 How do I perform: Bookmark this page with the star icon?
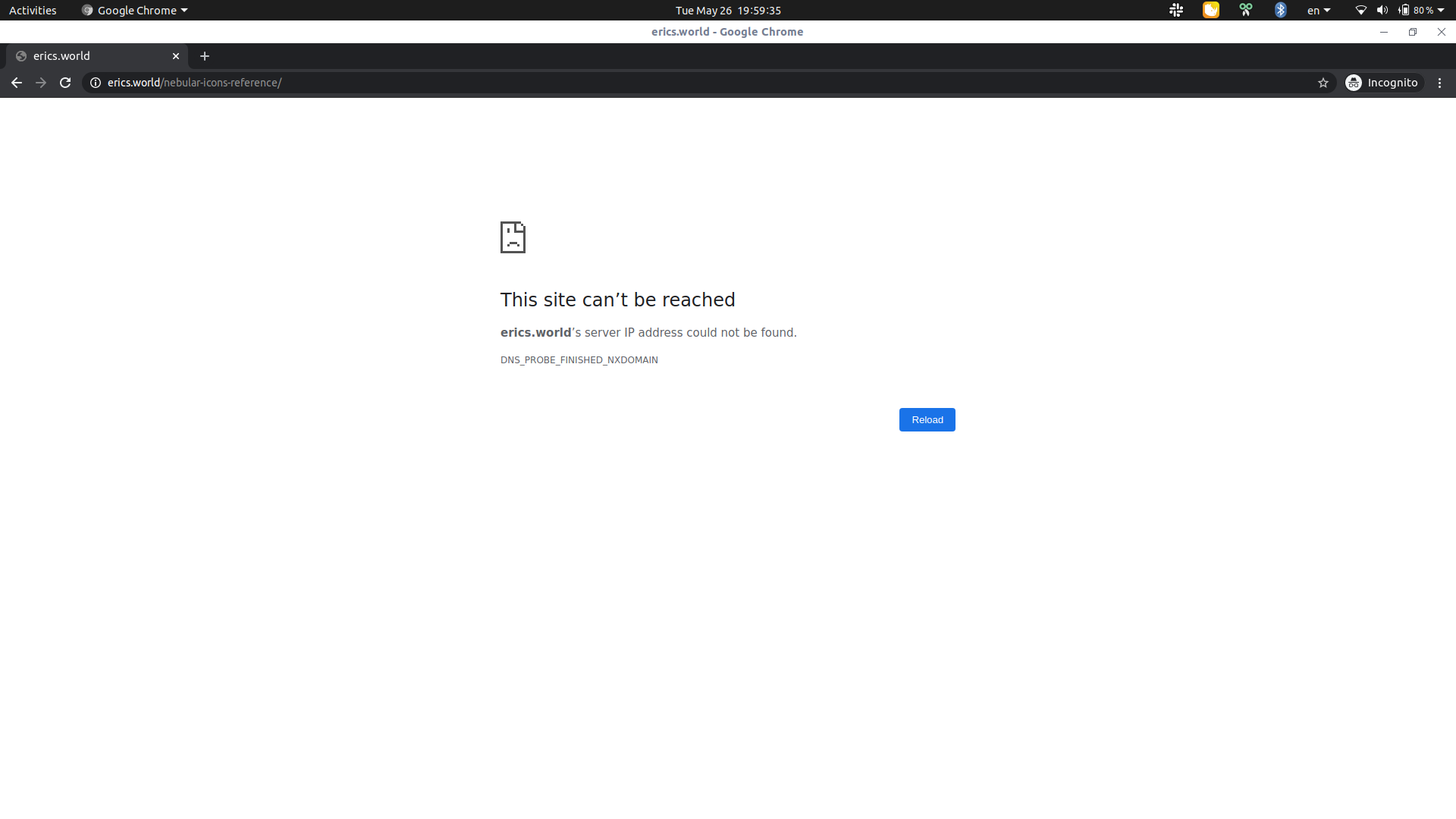pyautogui.click(x=1324, y=83)
